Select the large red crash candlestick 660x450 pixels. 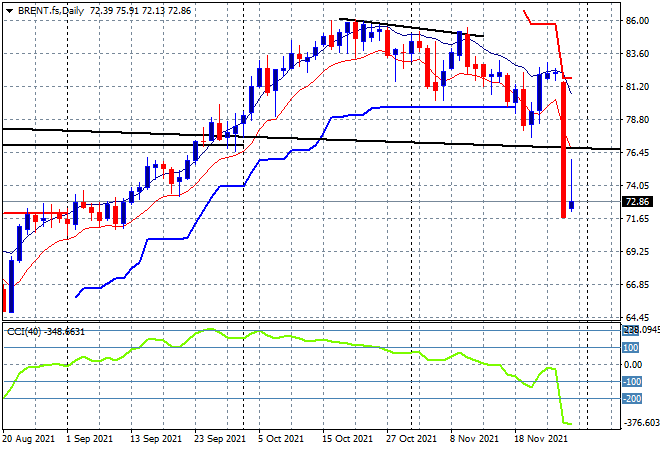[564, 150]
